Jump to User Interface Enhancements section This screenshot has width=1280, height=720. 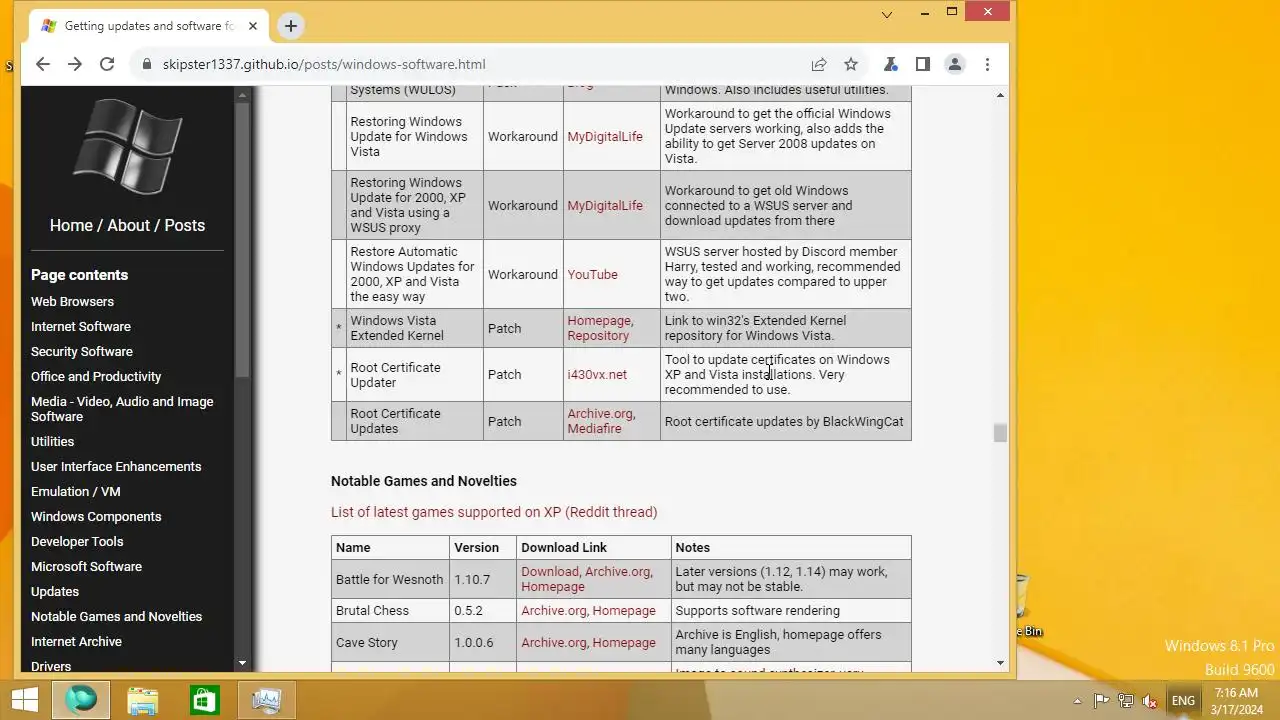click(x=116, y=466)
